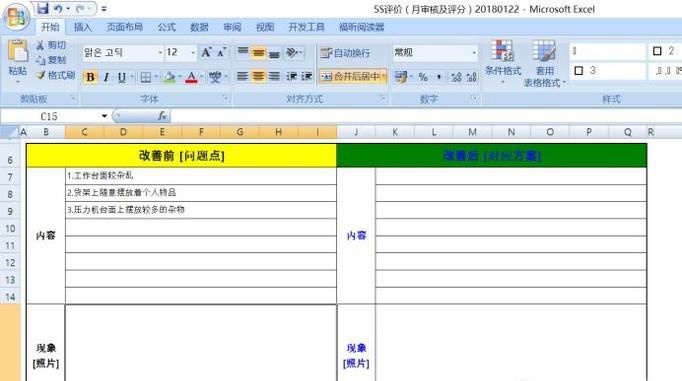The width and height of the screenshot is (682, 381).
Task: Apply accounting number format icon
Action: coord(401,77)
